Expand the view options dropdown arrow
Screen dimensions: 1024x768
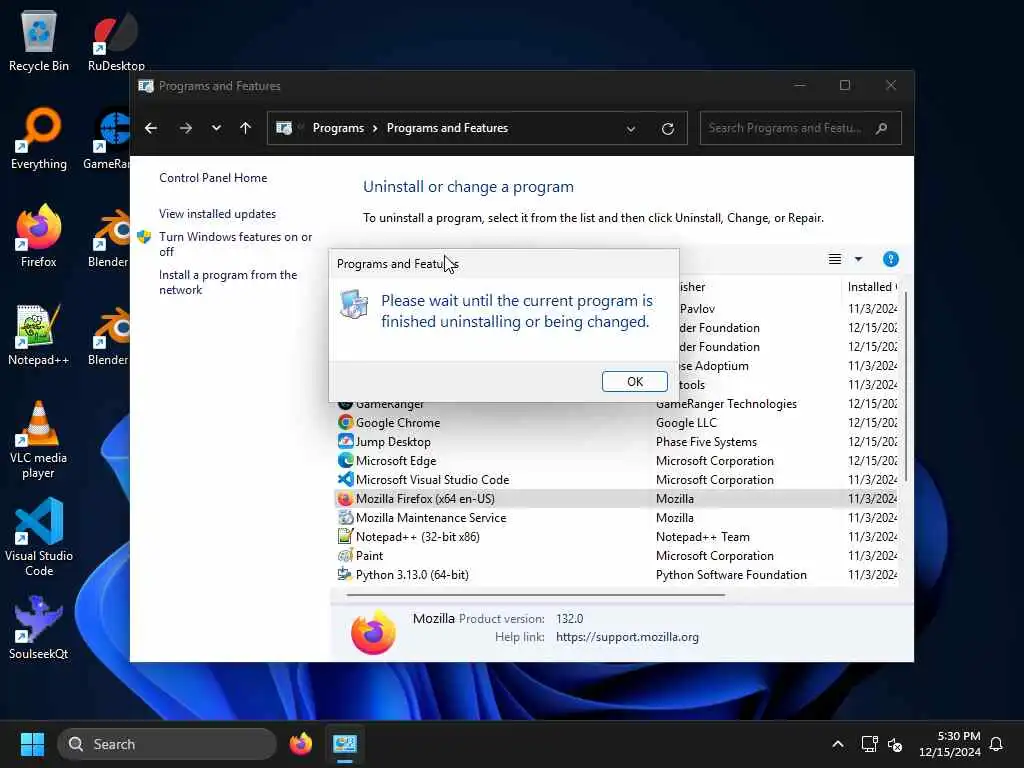click(858, 259)
